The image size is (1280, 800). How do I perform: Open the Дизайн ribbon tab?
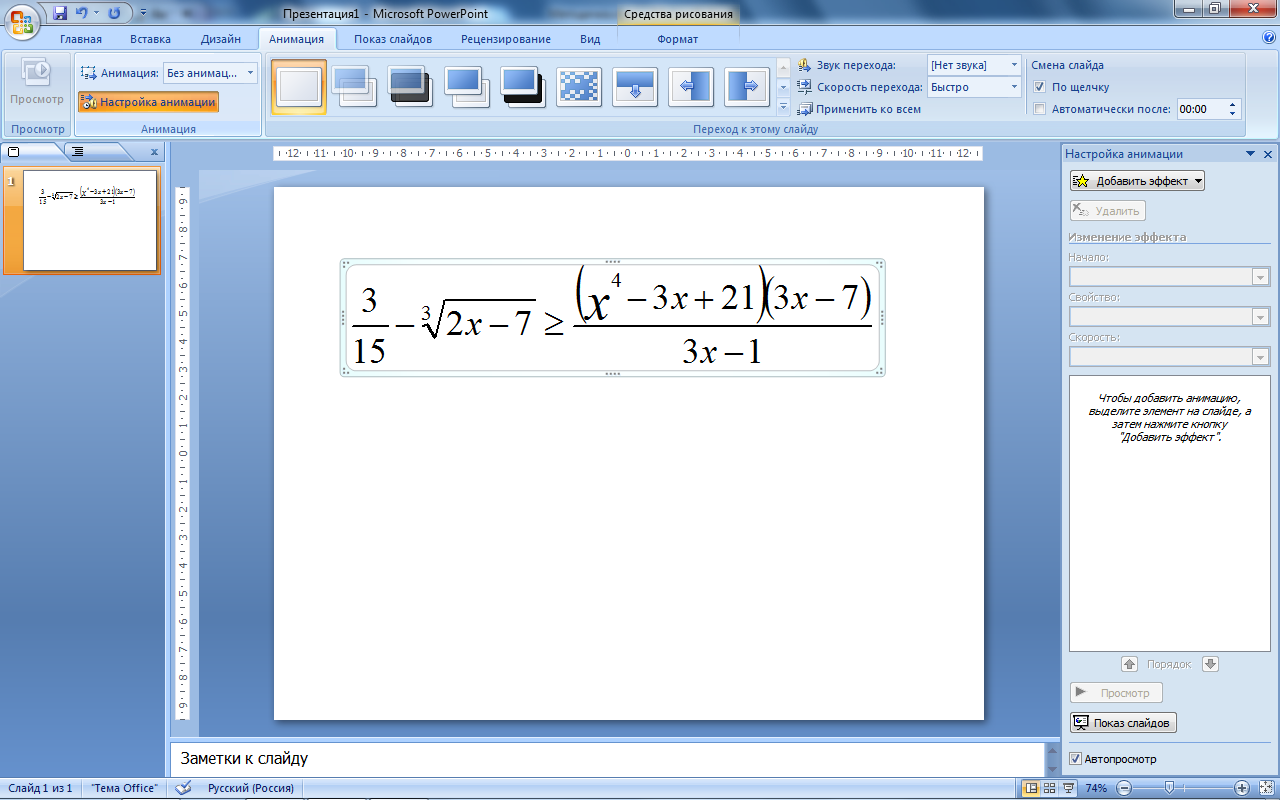pyautogui.click(x=220, y=39)
